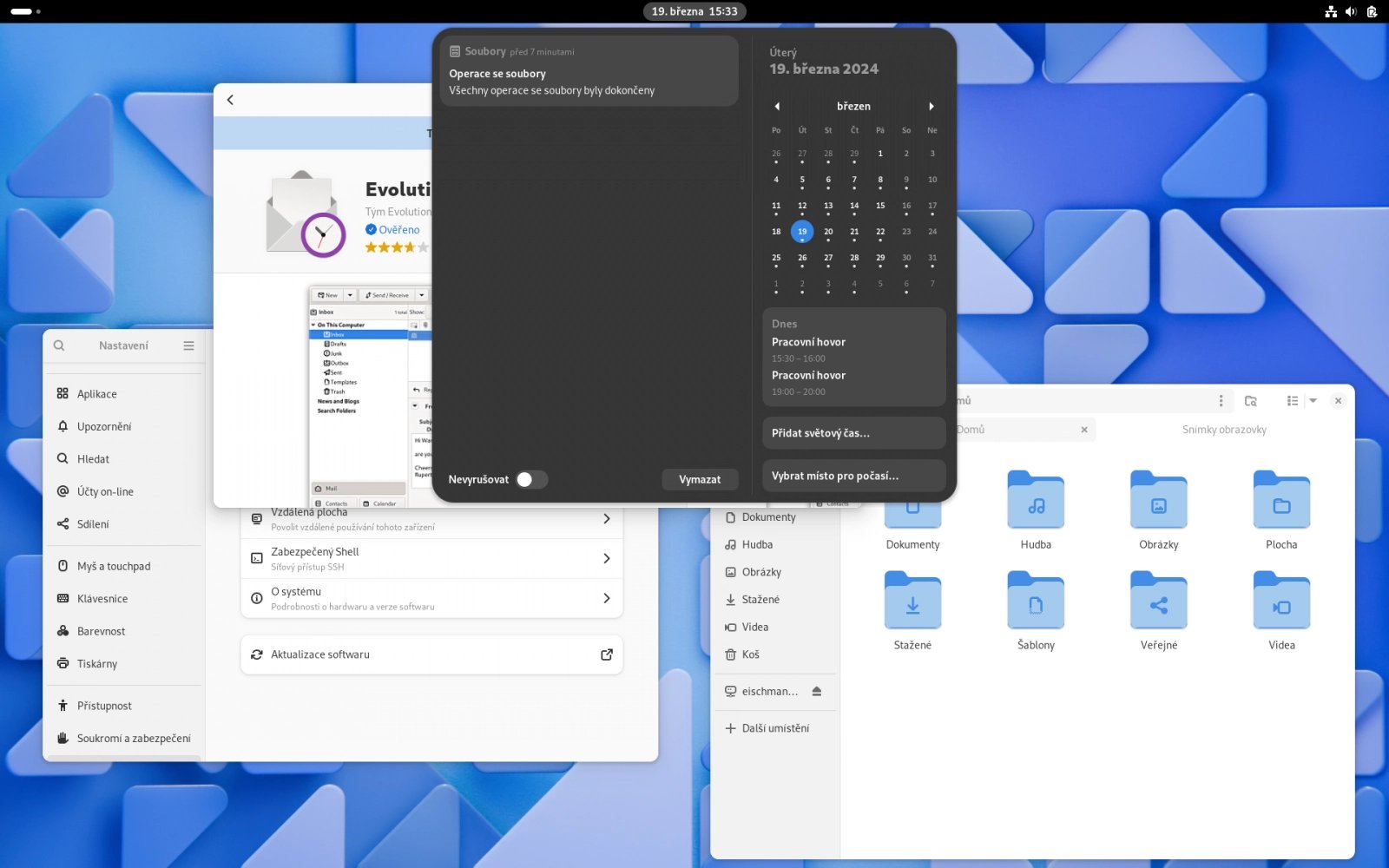Open the Obrázky folder icon

point(1159,500)
